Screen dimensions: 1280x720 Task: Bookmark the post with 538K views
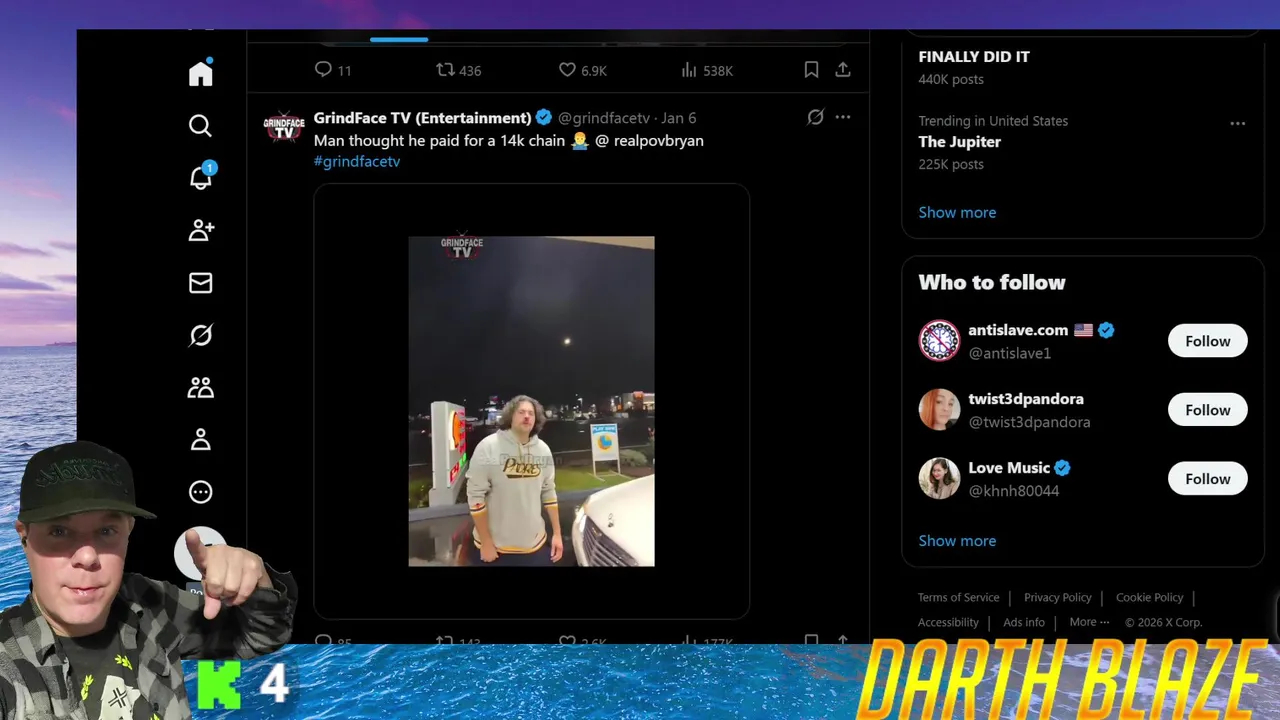tap(811, 70)
